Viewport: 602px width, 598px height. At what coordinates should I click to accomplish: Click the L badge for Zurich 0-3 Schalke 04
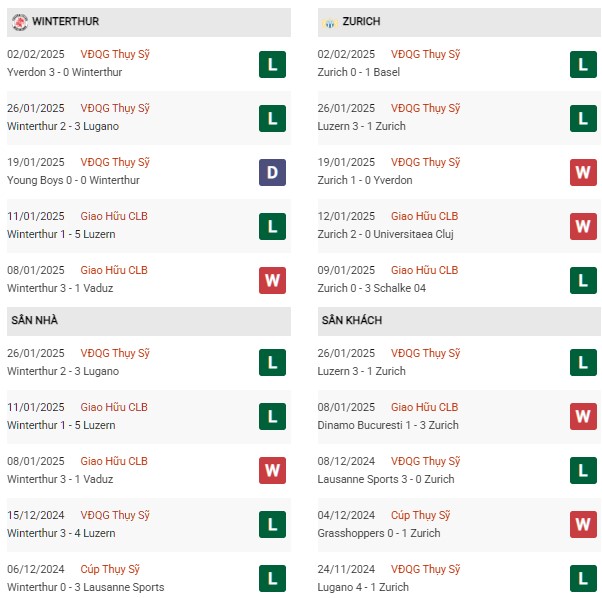583,281
